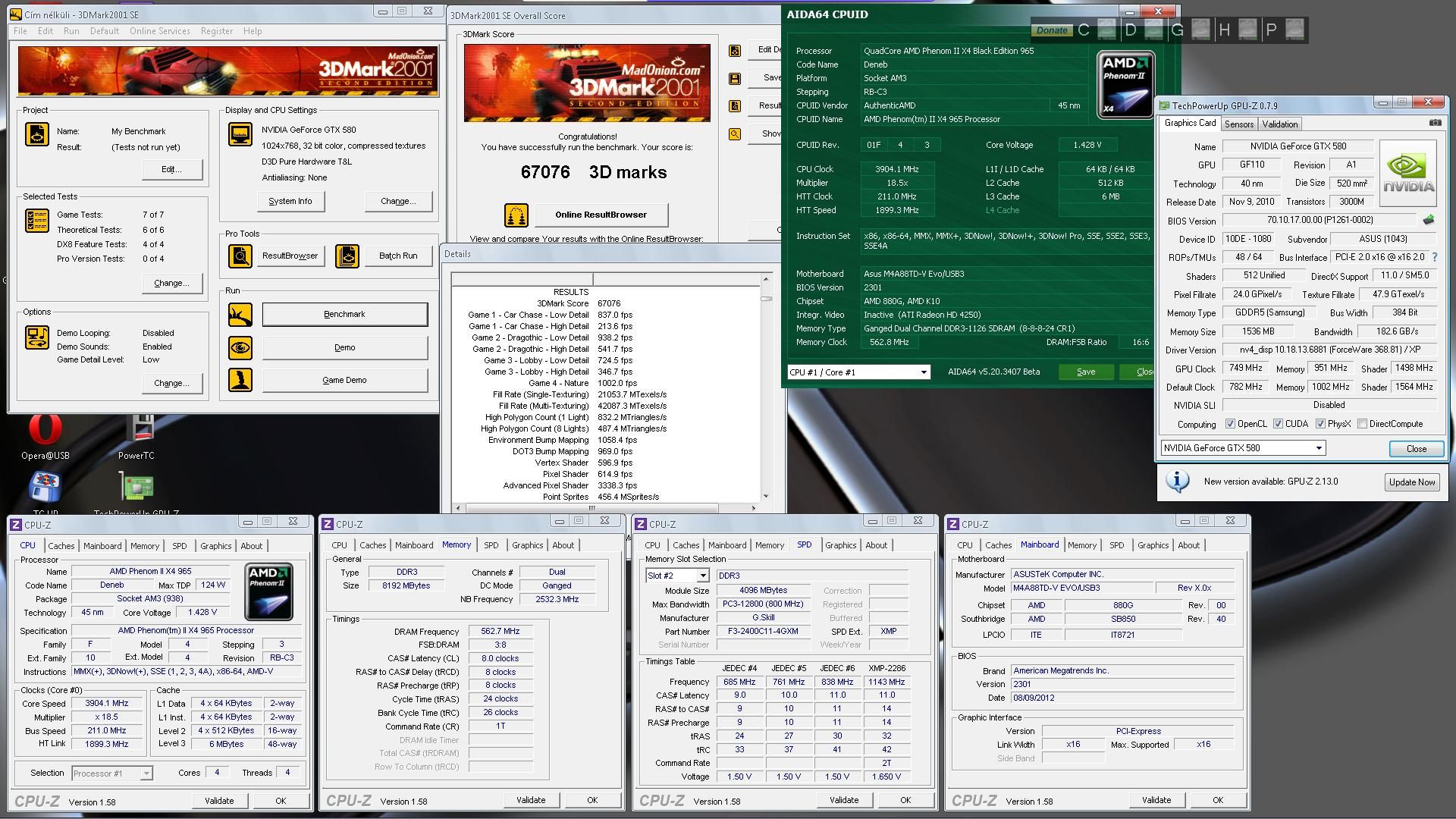Open the Opera@USB desktop shortcut
Screen dimensions: 1456x819
coord(45,438)
